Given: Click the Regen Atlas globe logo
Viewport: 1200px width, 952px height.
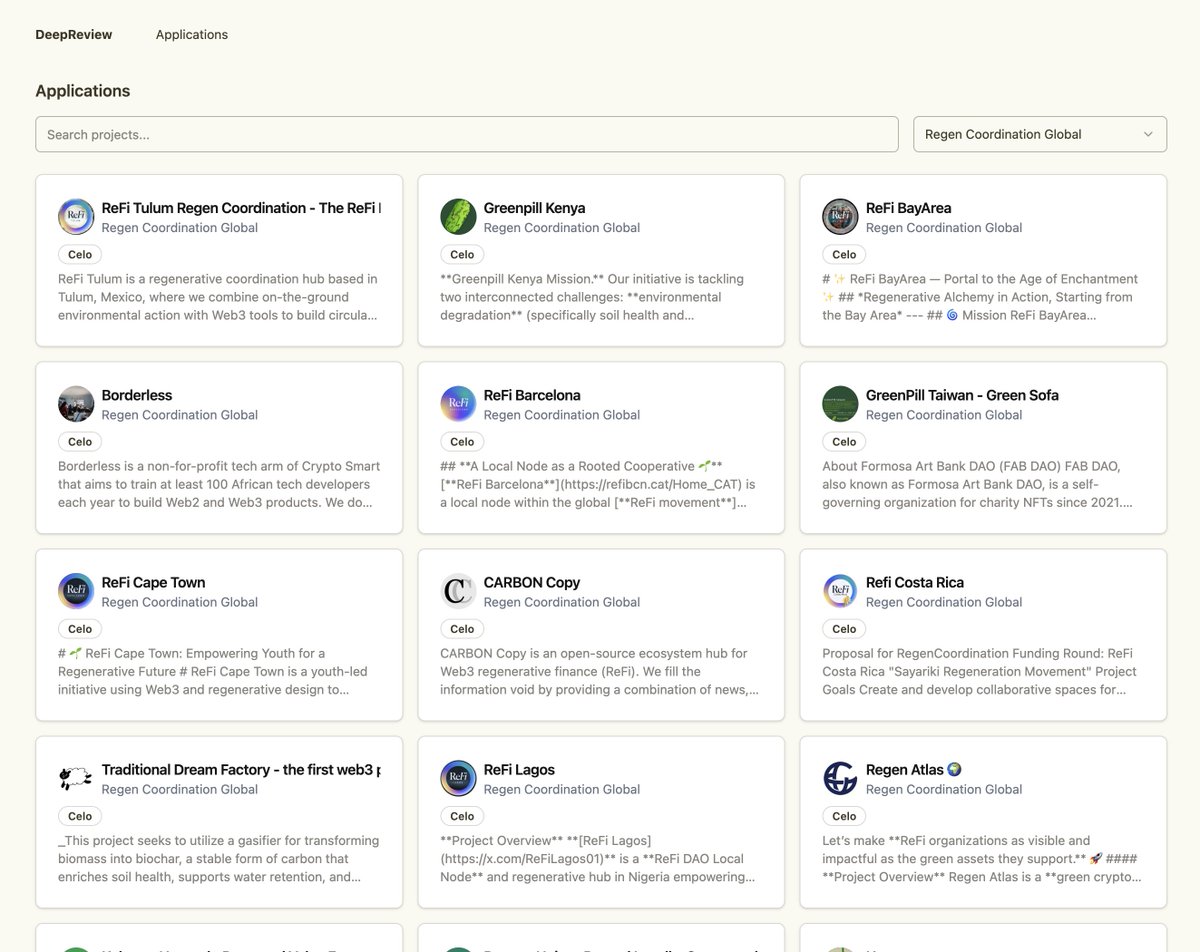Looking at the screenshot, I should click(840, 778).
